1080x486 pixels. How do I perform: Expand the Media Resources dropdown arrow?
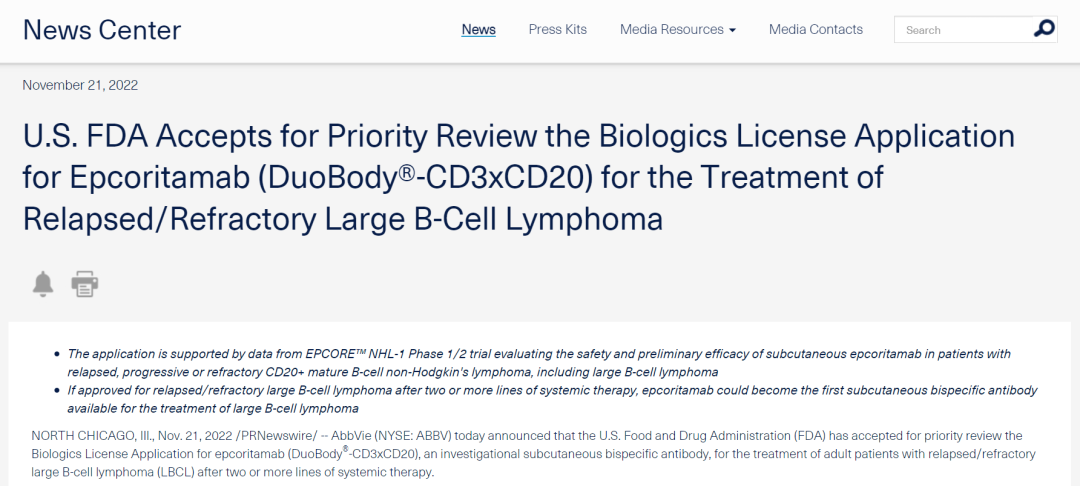click(732, 30)
